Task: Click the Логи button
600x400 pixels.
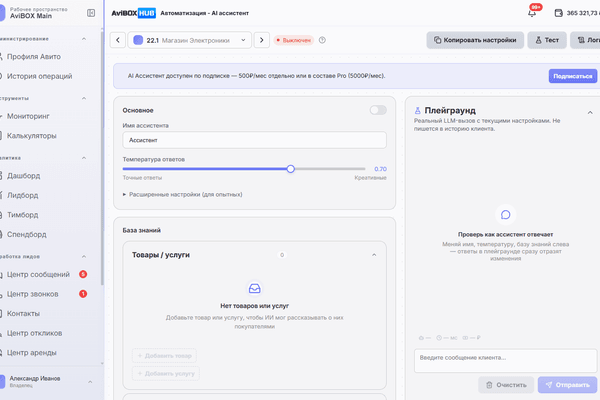Action: pyautogui.click(x=585, y=40)
